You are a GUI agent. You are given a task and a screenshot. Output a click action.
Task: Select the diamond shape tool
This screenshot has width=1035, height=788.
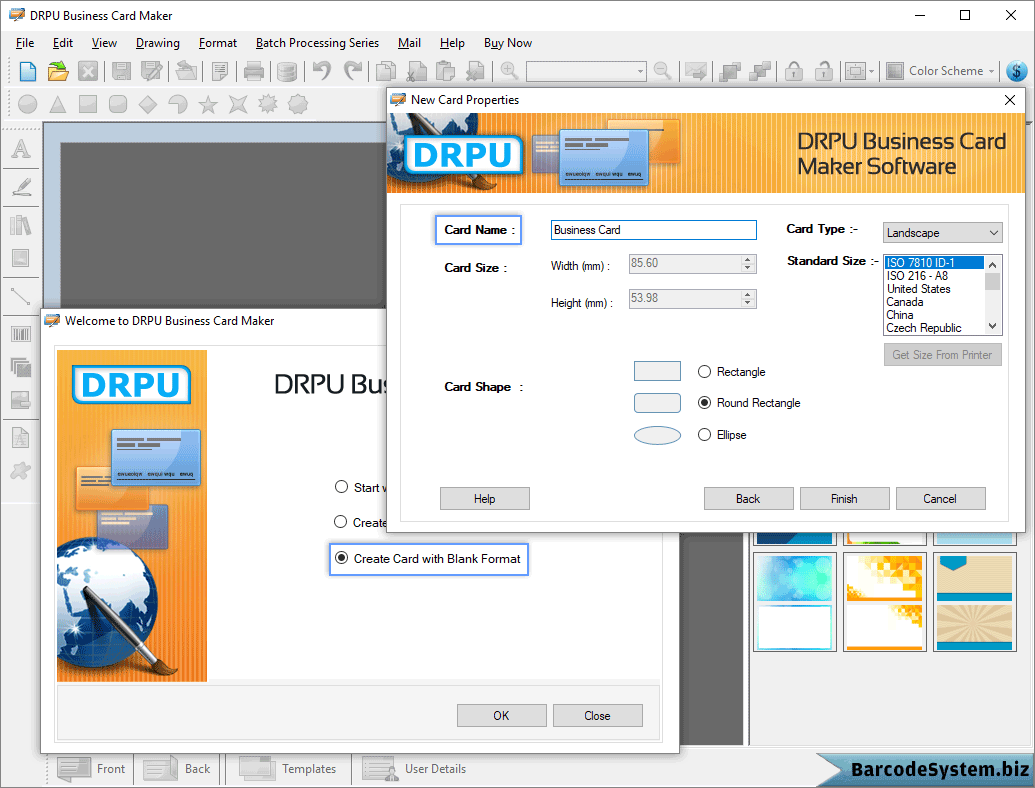pyautogui.click(x=148, y=104)
